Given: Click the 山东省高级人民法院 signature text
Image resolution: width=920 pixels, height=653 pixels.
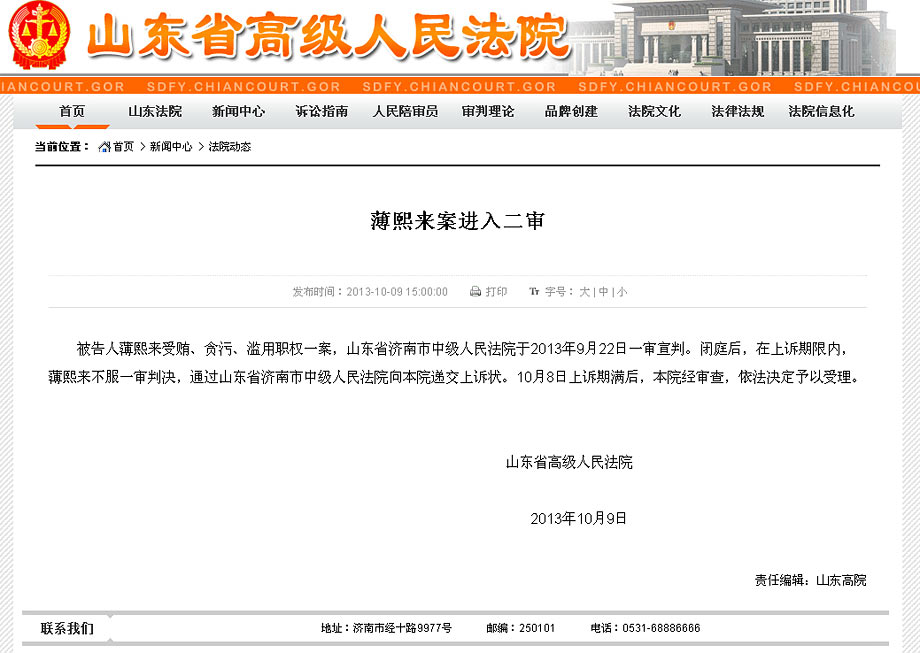Looking at the screenshot, I should click(569, 462).
